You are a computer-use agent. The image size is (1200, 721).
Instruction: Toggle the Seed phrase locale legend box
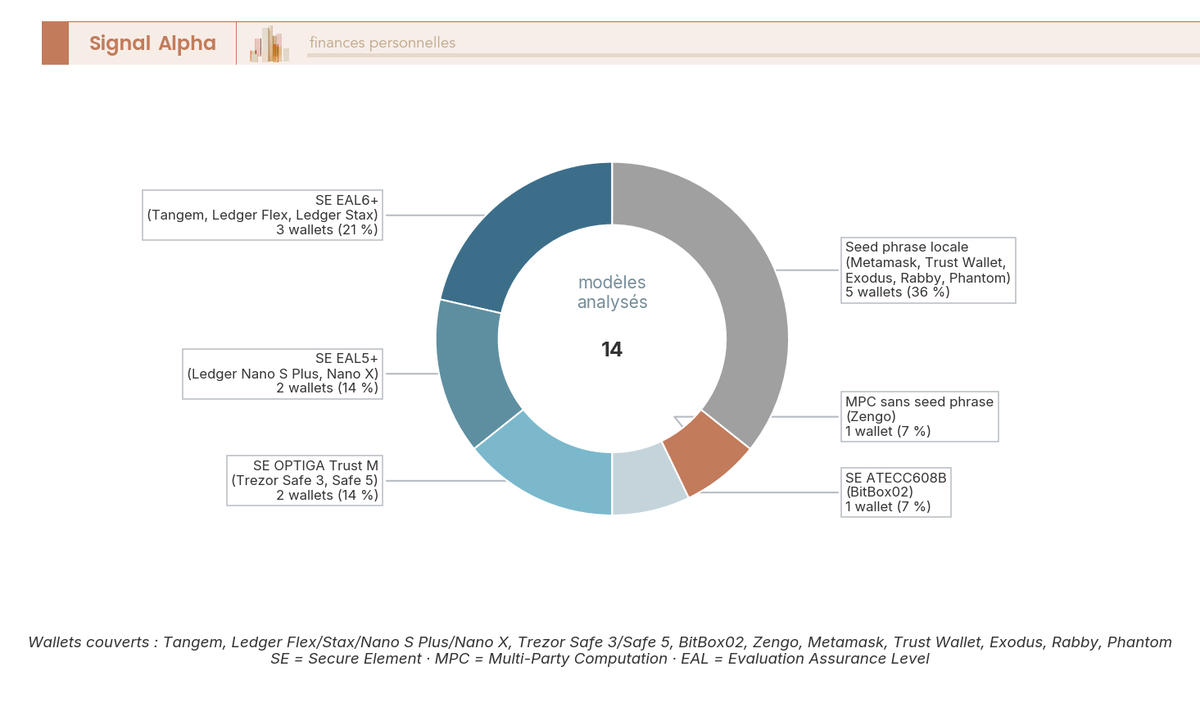point(928,270)
